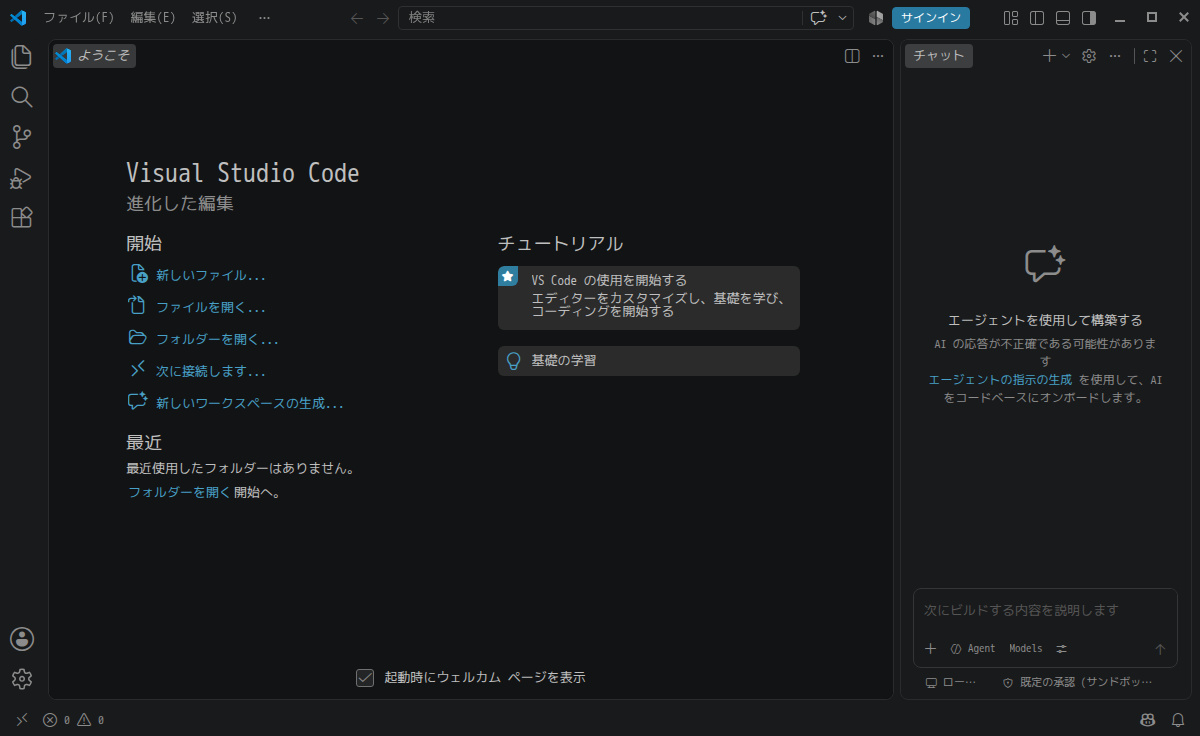Start a new chat with plus icon

tap(1049, 56)
